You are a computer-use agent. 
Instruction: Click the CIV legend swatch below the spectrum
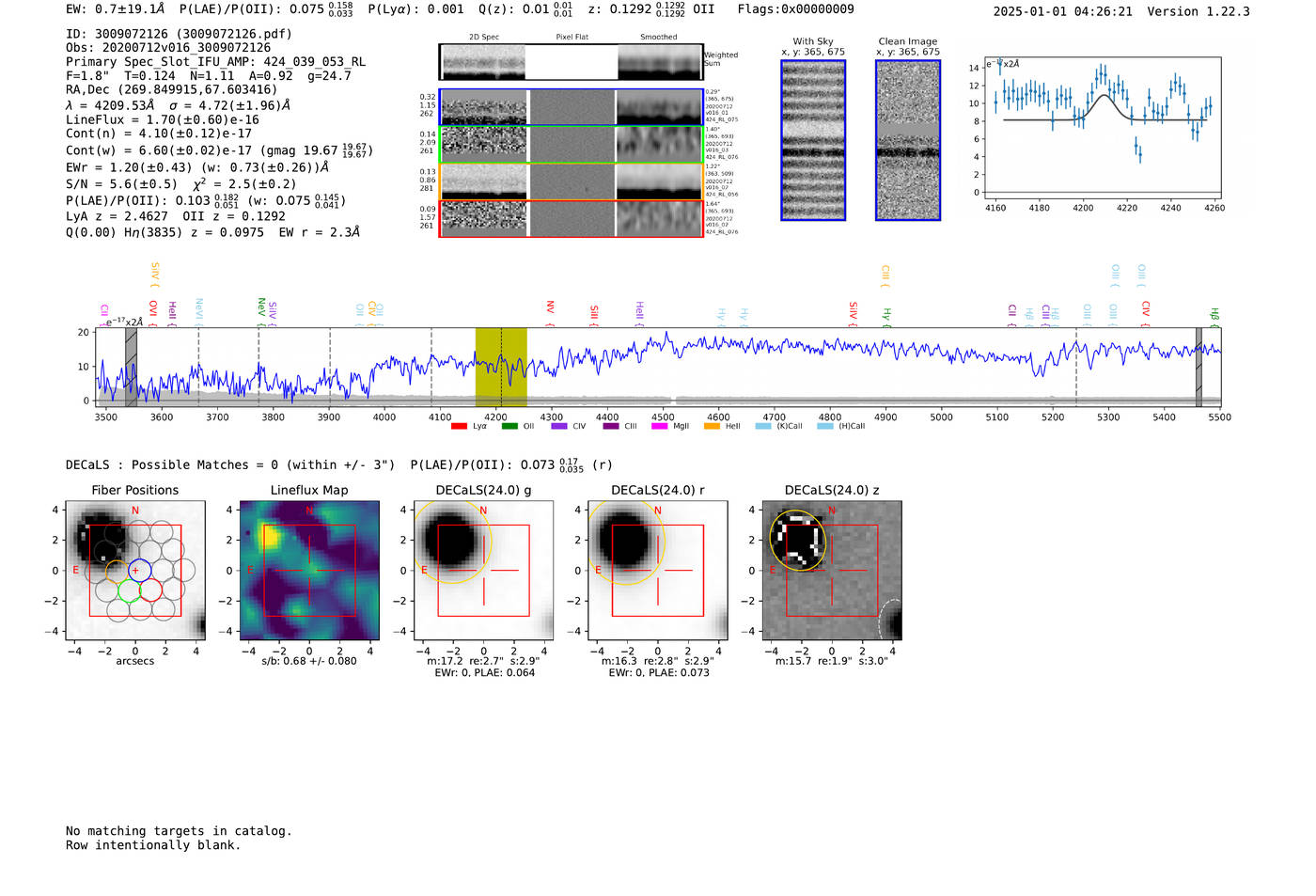click(559, 426)
